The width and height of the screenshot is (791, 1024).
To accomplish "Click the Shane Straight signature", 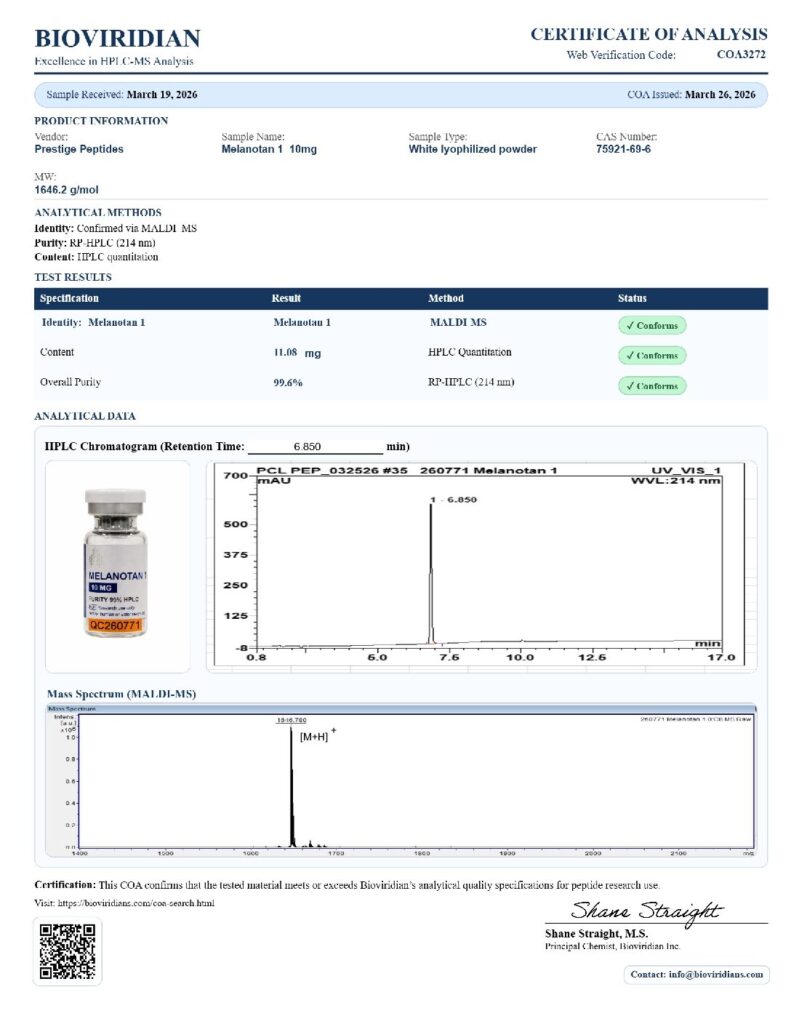I will tap(646, 910).
